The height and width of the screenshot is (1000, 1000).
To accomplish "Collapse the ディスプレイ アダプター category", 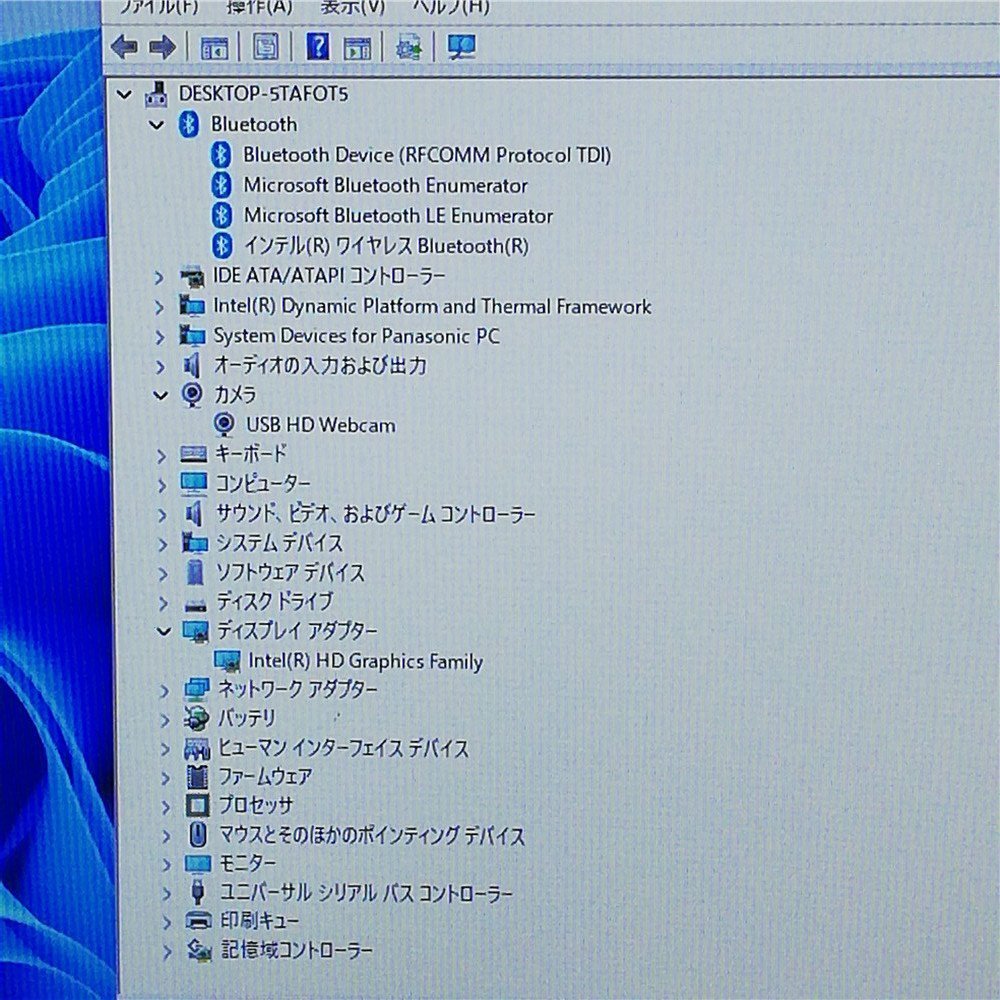I will (x=164, y=631).
